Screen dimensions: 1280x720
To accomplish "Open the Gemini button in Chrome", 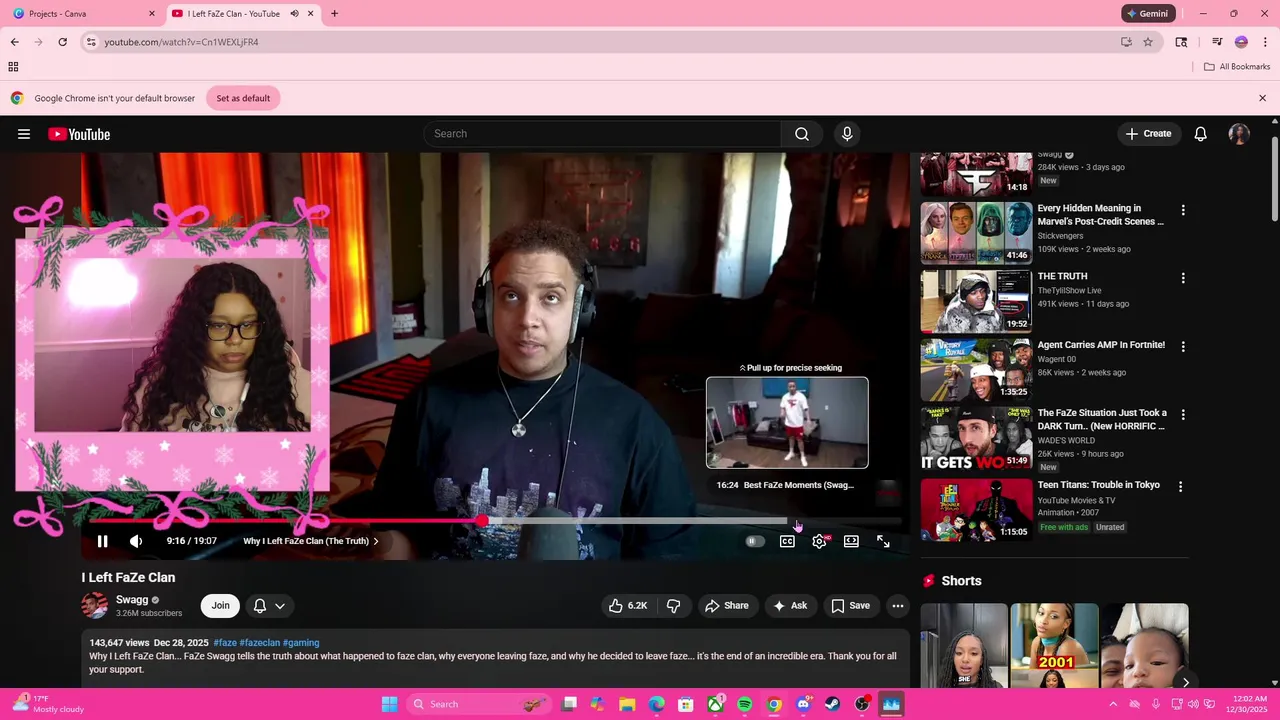I will (1146, 14).
